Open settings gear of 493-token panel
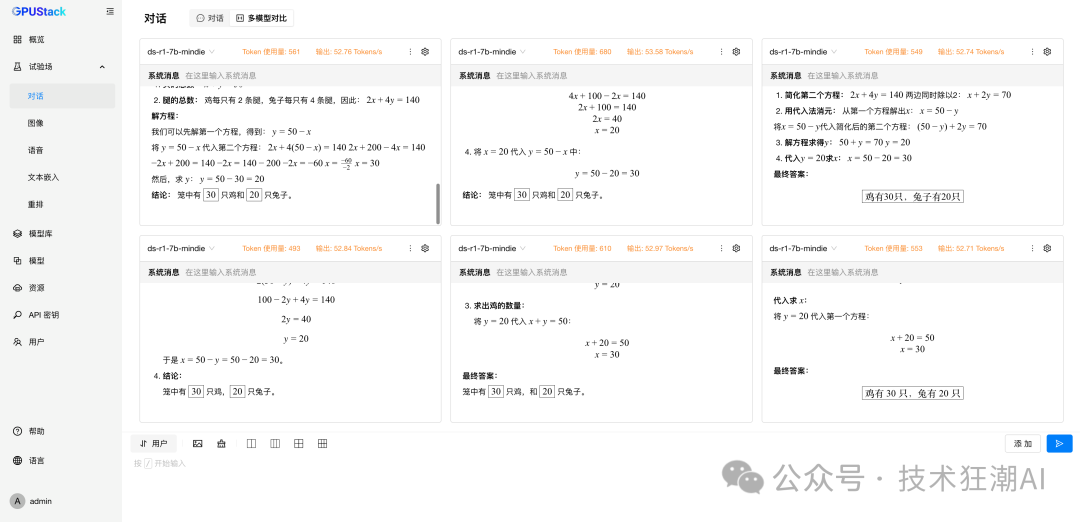Viewport: 1080px width, 522px height. pos(425,248)
